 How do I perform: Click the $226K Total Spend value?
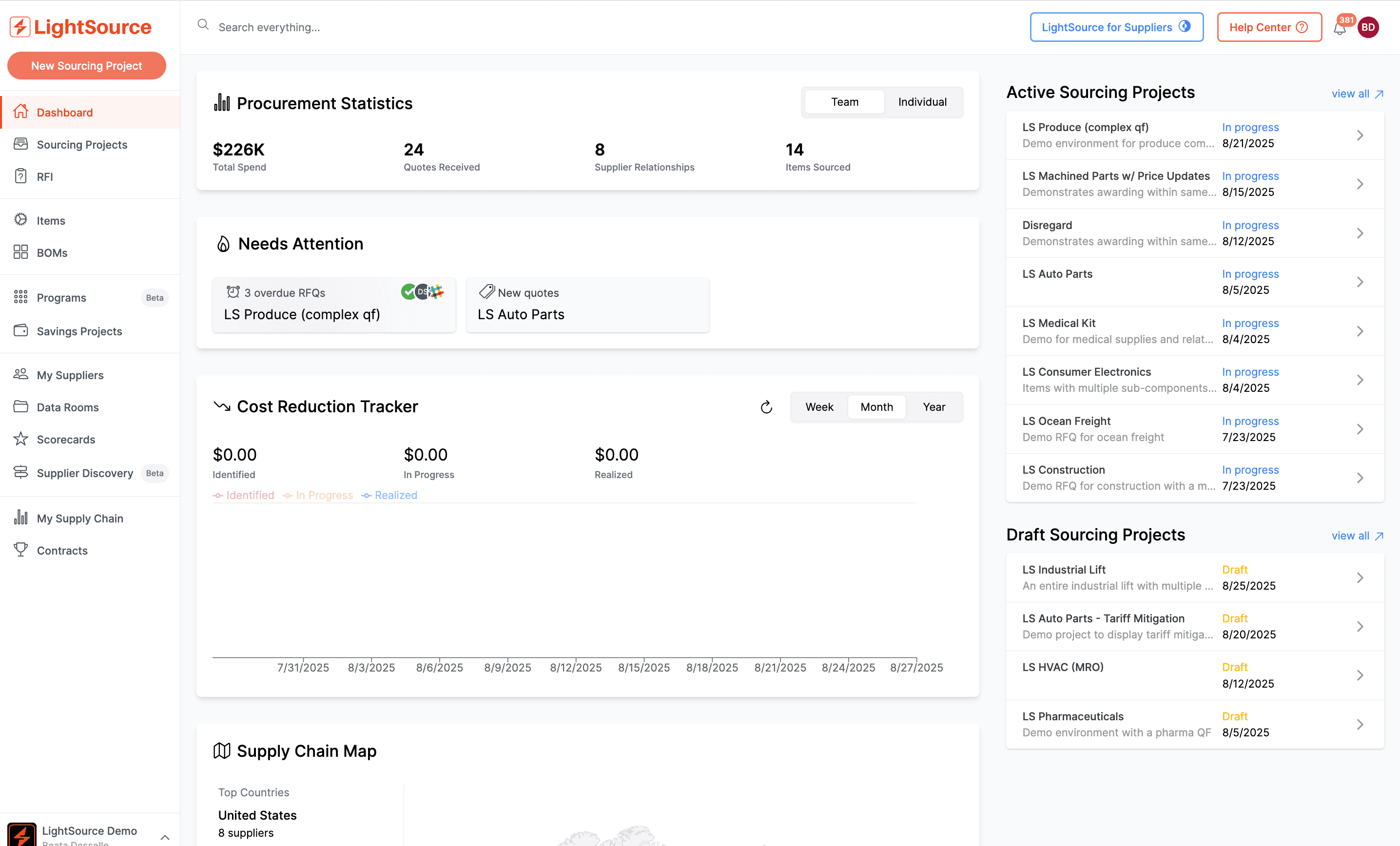tap(239, 150)
